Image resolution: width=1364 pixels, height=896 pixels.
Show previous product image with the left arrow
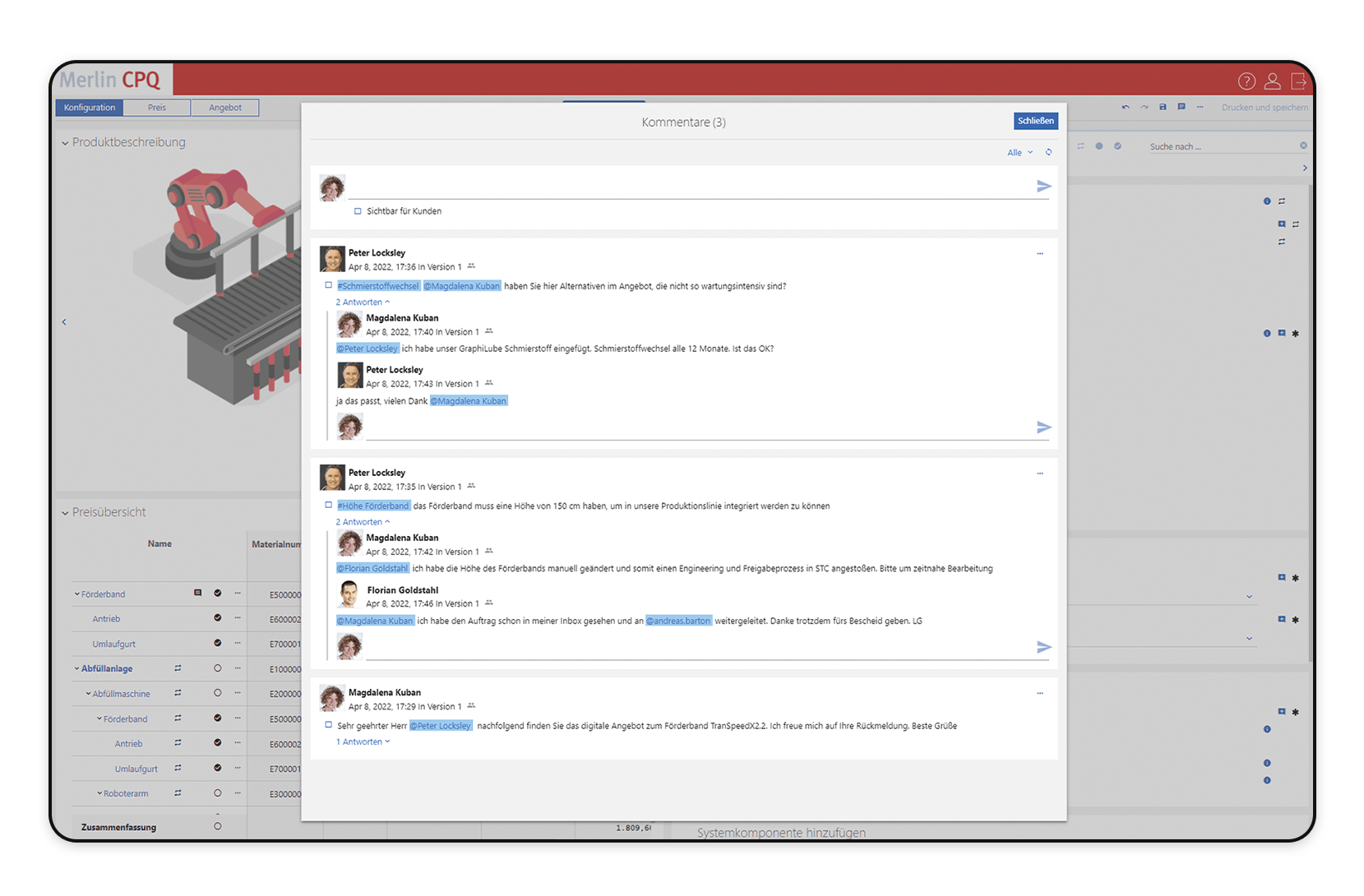click(x=64, y=322)
